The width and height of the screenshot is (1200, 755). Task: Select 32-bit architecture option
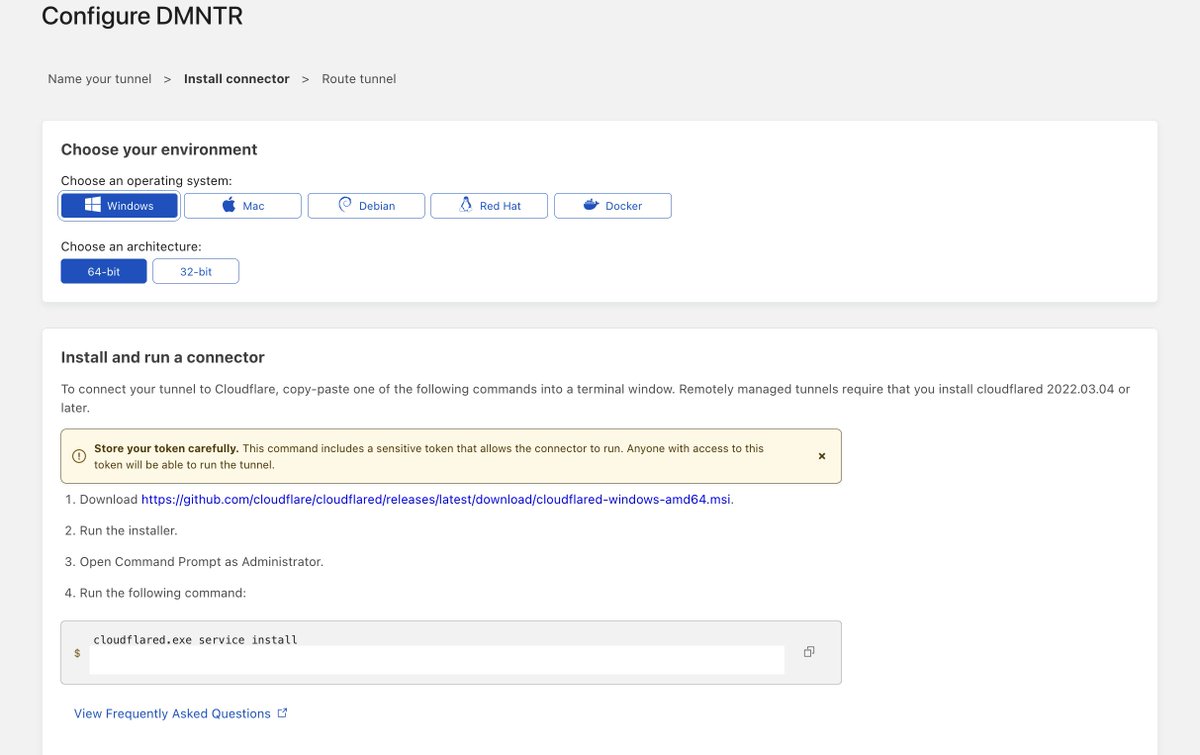(196, 271)
